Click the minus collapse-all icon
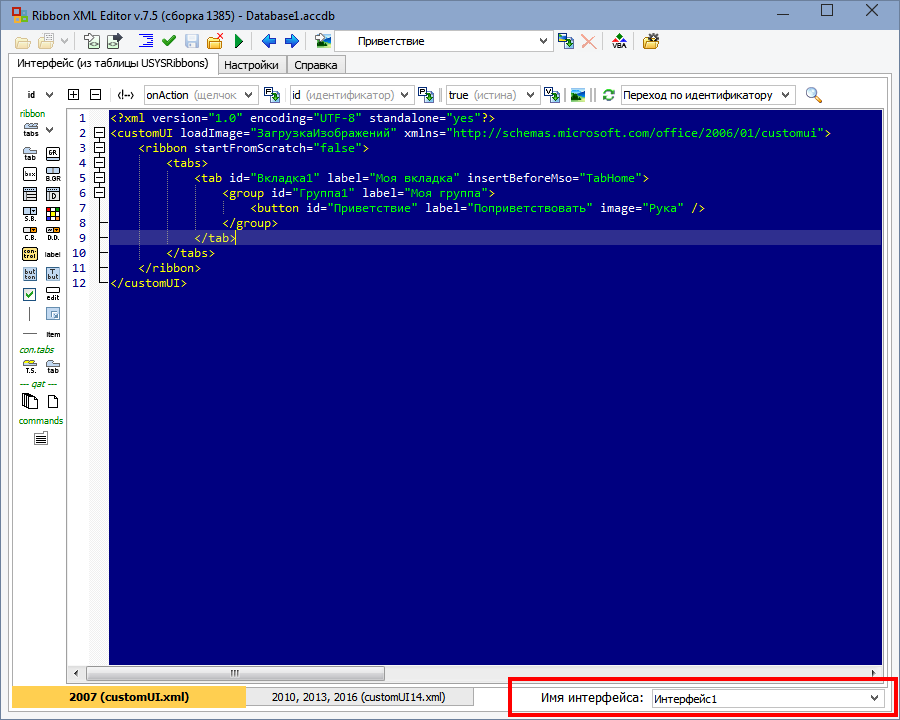Viewport: 900px width, 720px height. 96,95
